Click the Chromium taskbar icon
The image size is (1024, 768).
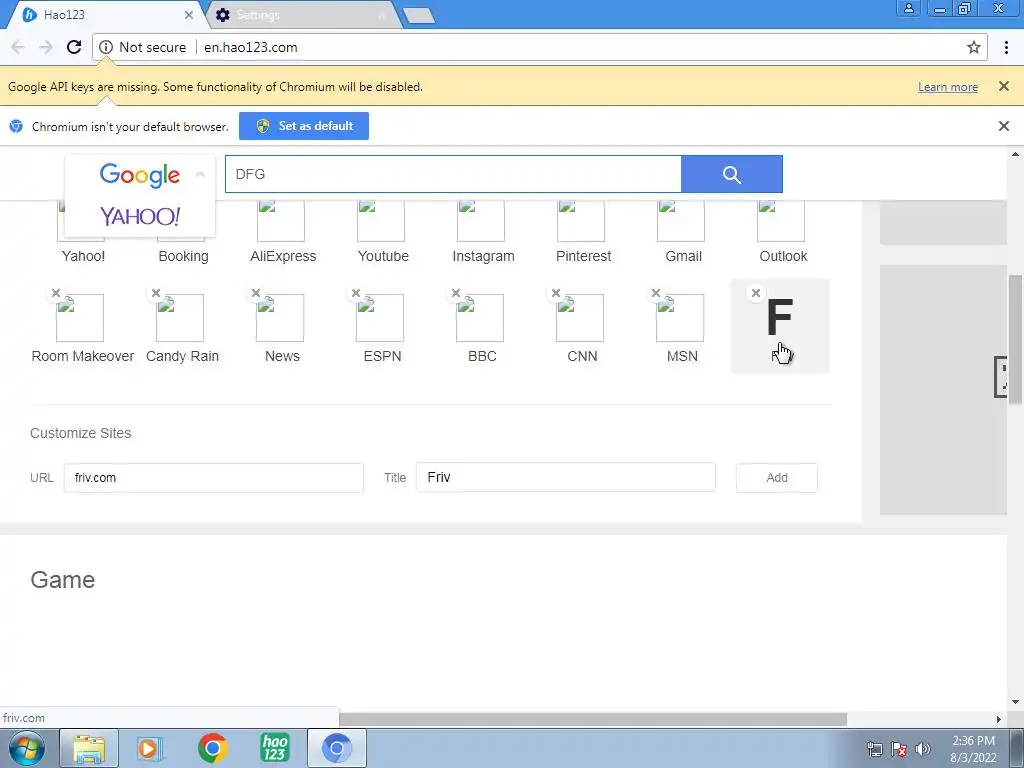tap(336, 748)
